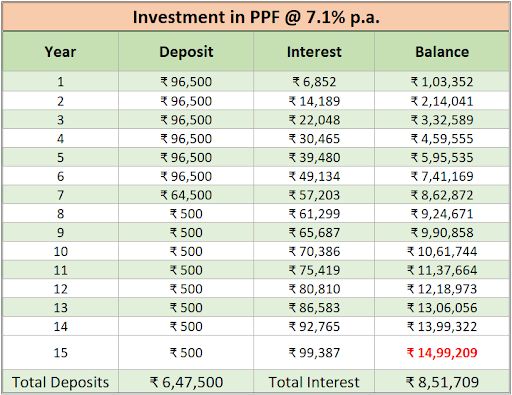Click the year 3 balance ₹ 3,32,589
512x395 pixels.
pyautogui.click(x=442, y=120)
